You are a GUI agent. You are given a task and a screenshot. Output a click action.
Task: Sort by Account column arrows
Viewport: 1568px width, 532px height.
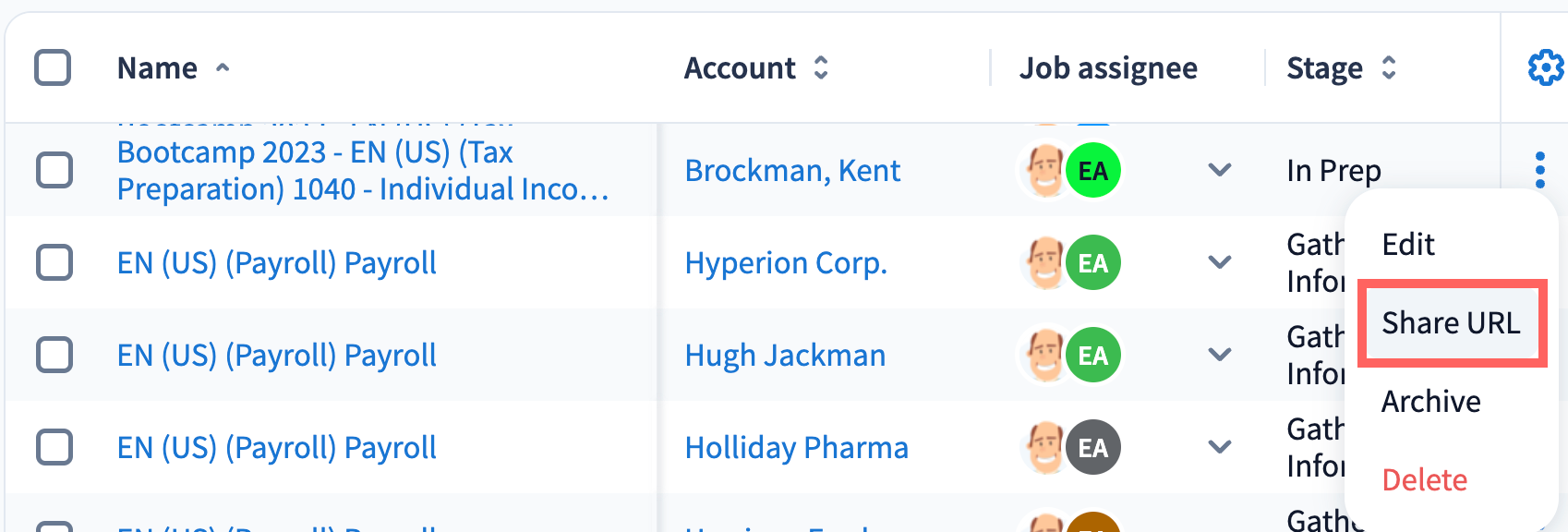coord(821,67)
